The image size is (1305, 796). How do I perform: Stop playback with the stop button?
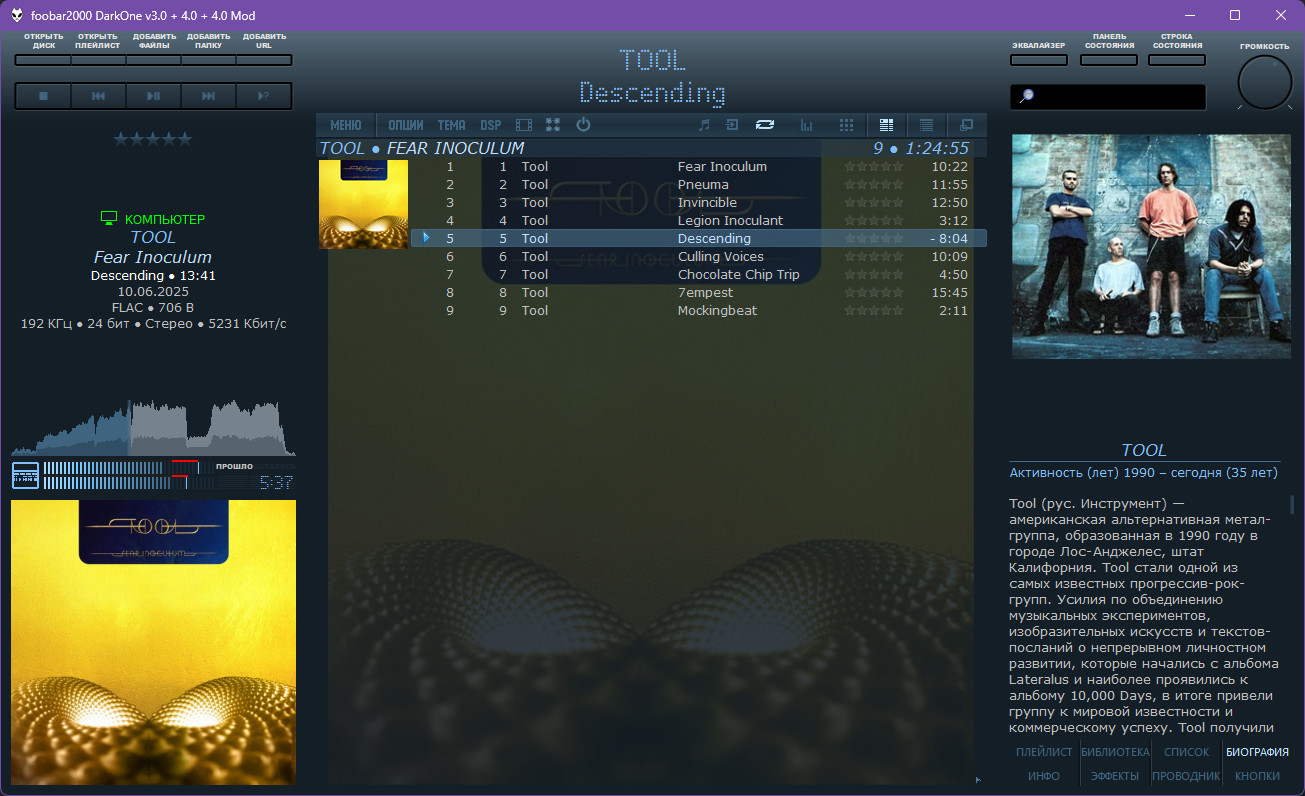click(43, 96)
